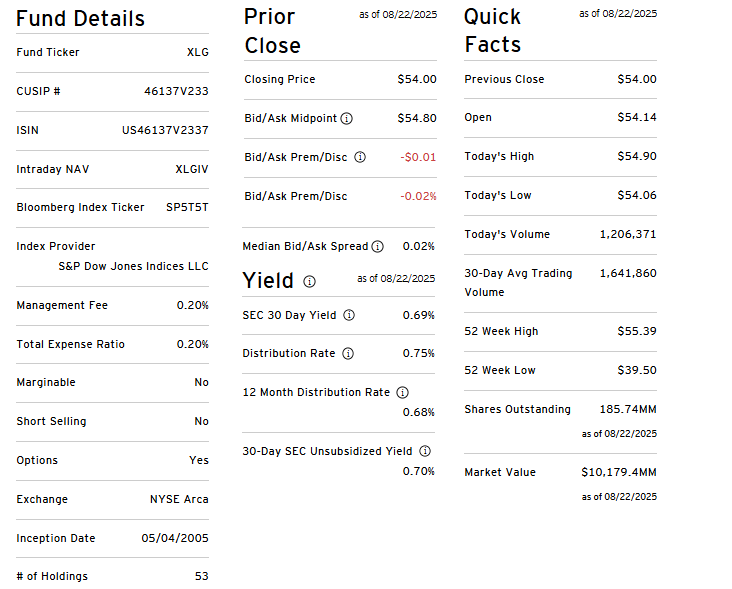Click the Market Value figure $10,179.4MM
The image size is (732, 589).
tap(619, 472)
